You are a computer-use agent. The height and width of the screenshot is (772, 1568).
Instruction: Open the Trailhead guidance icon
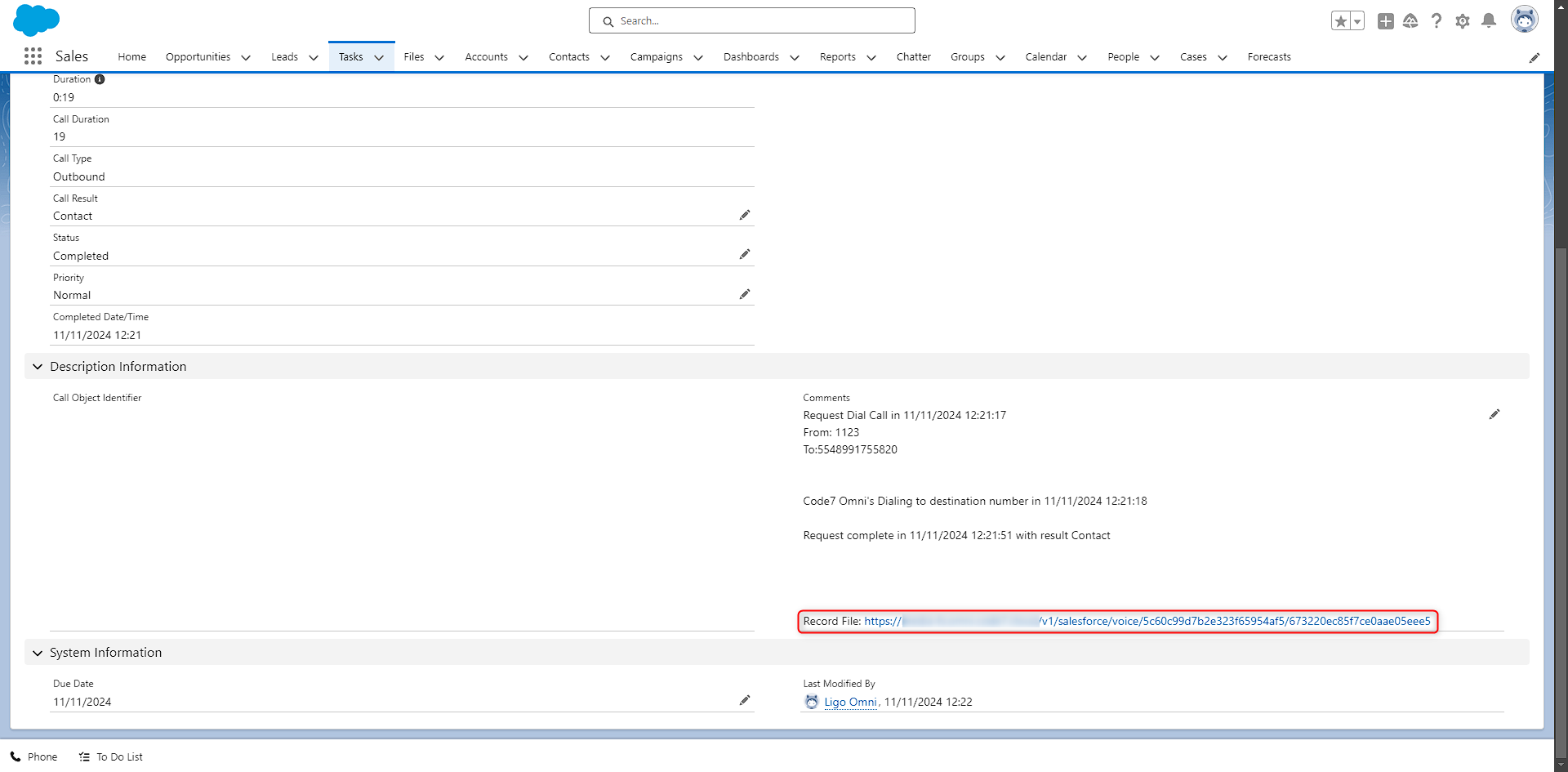[x=1410, y=21]
